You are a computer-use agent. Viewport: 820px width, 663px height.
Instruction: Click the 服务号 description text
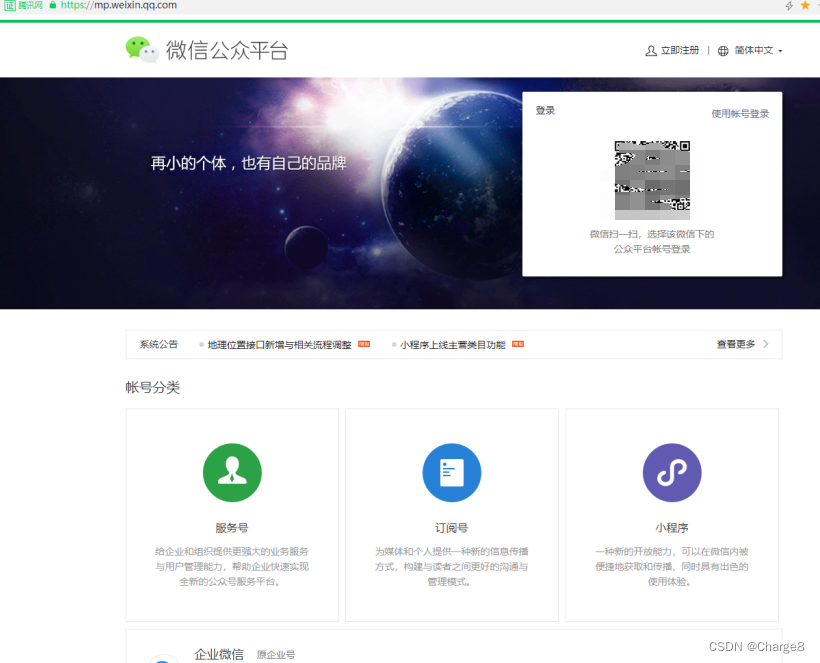pyautogui.click(x=232, y=566)
